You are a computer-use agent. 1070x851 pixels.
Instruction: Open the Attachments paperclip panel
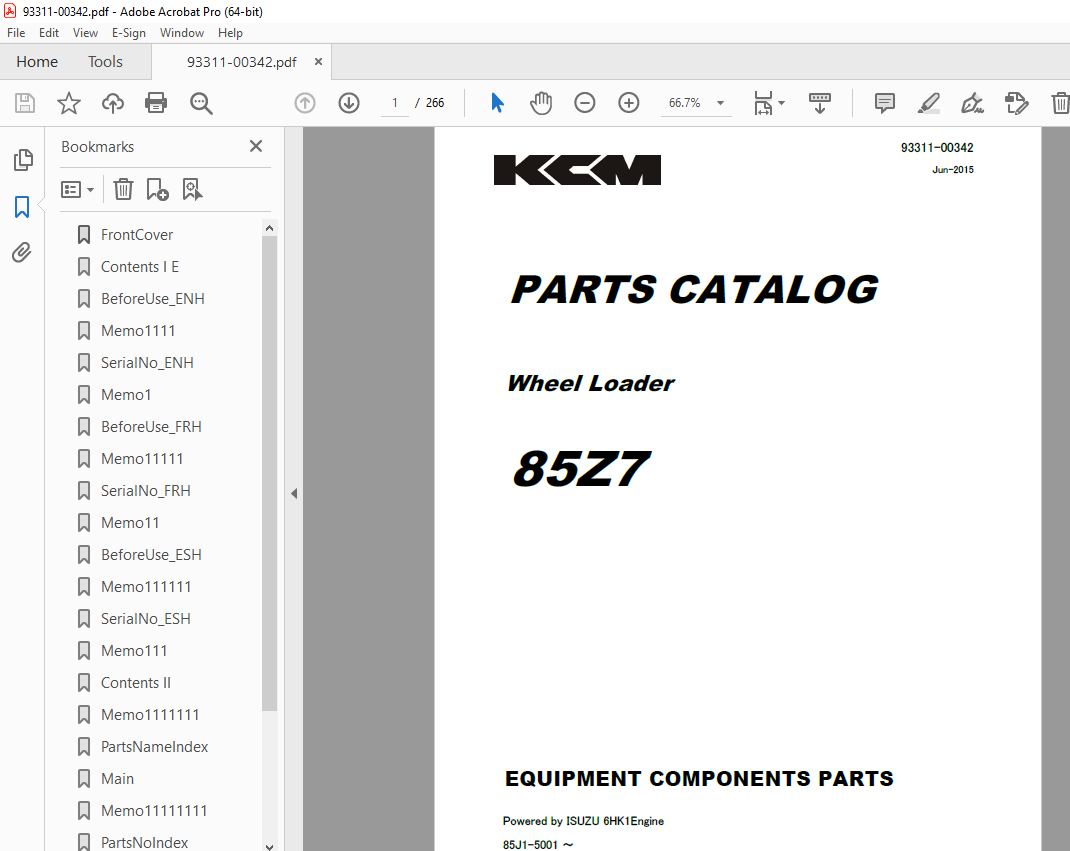coord(22,253)
